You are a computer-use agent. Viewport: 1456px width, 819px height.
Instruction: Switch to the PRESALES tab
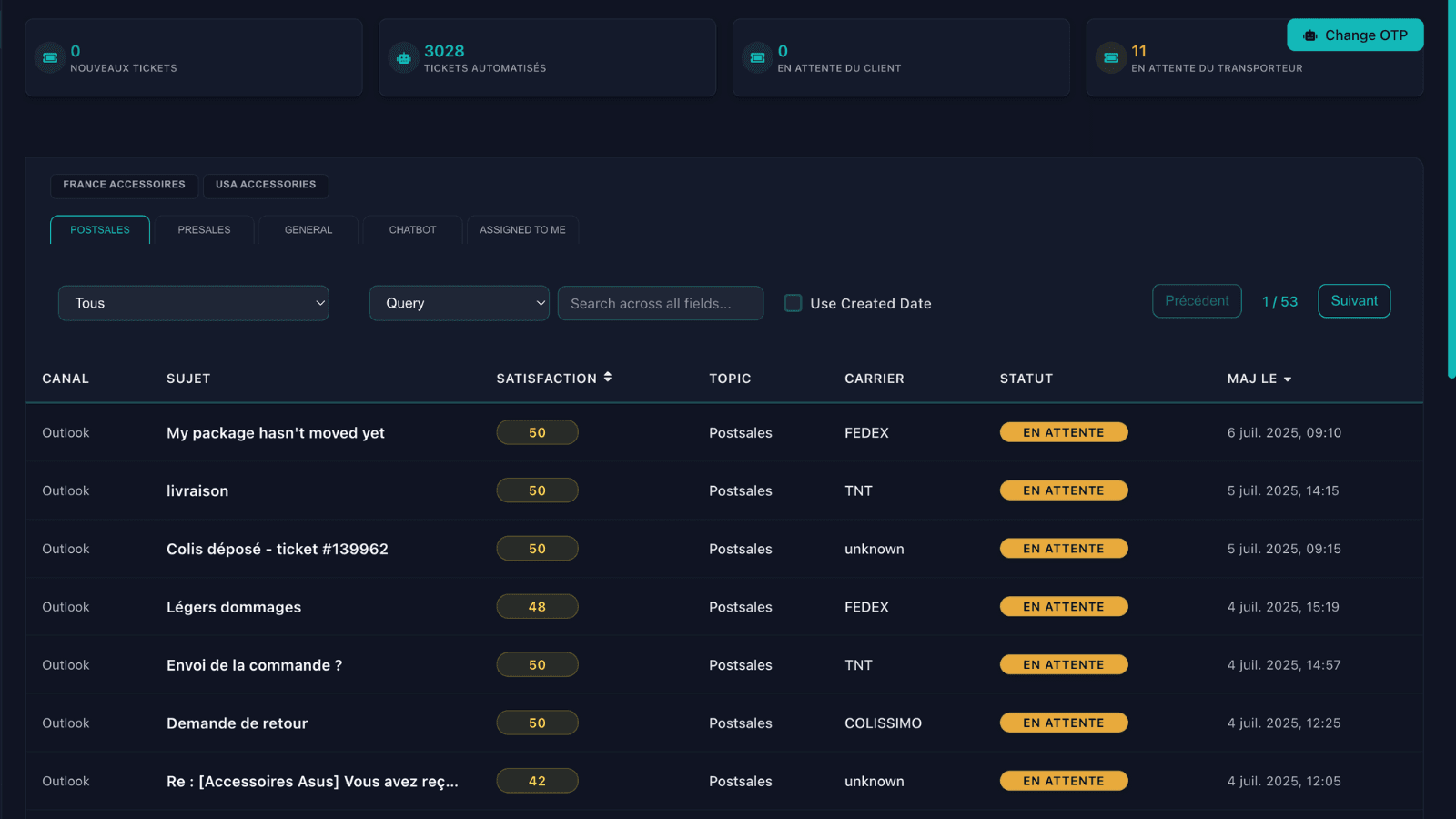204,229
